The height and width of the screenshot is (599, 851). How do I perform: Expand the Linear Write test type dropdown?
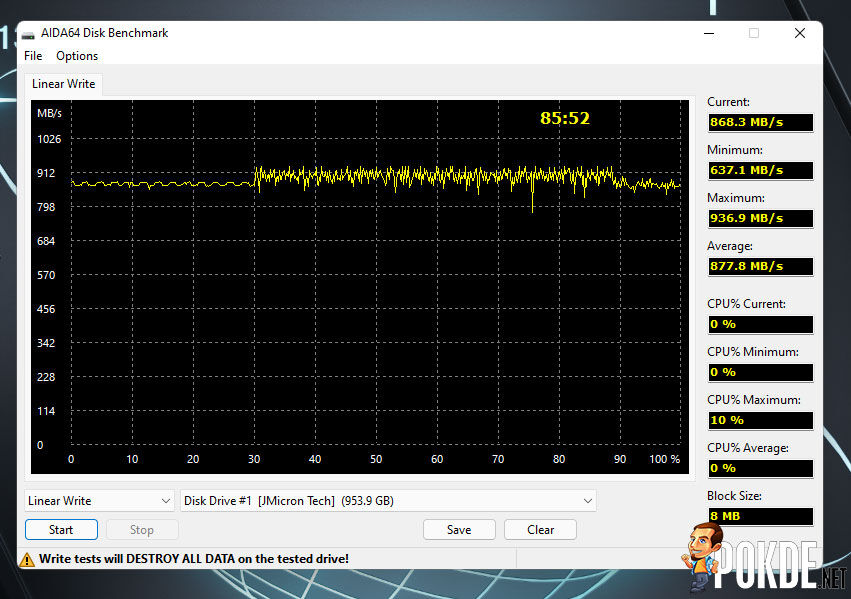99,501
